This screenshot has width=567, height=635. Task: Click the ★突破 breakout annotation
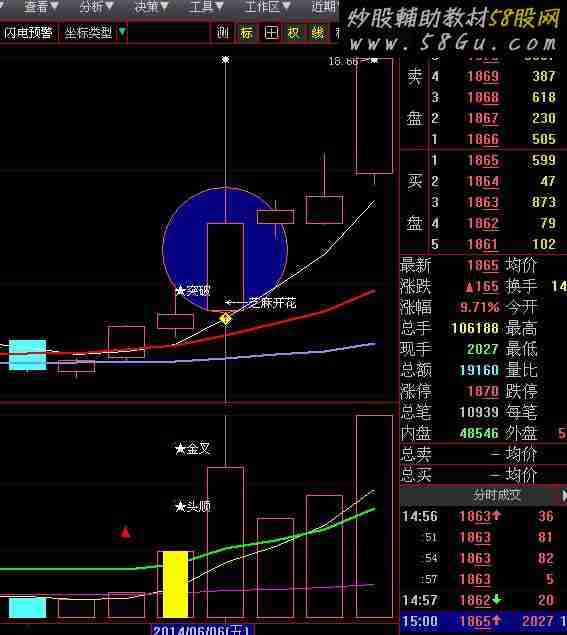coord(193,290)
